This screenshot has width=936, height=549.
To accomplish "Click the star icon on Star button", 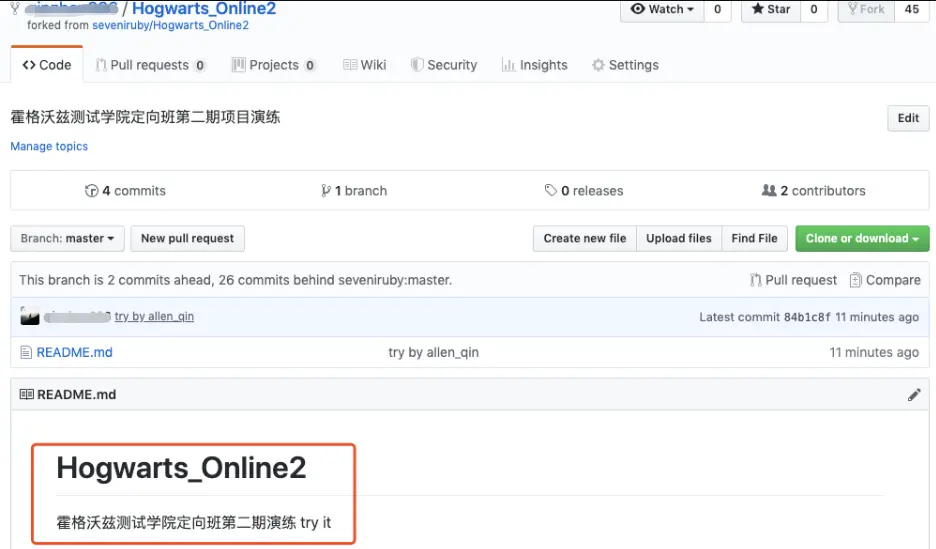I will click(758, 9).
